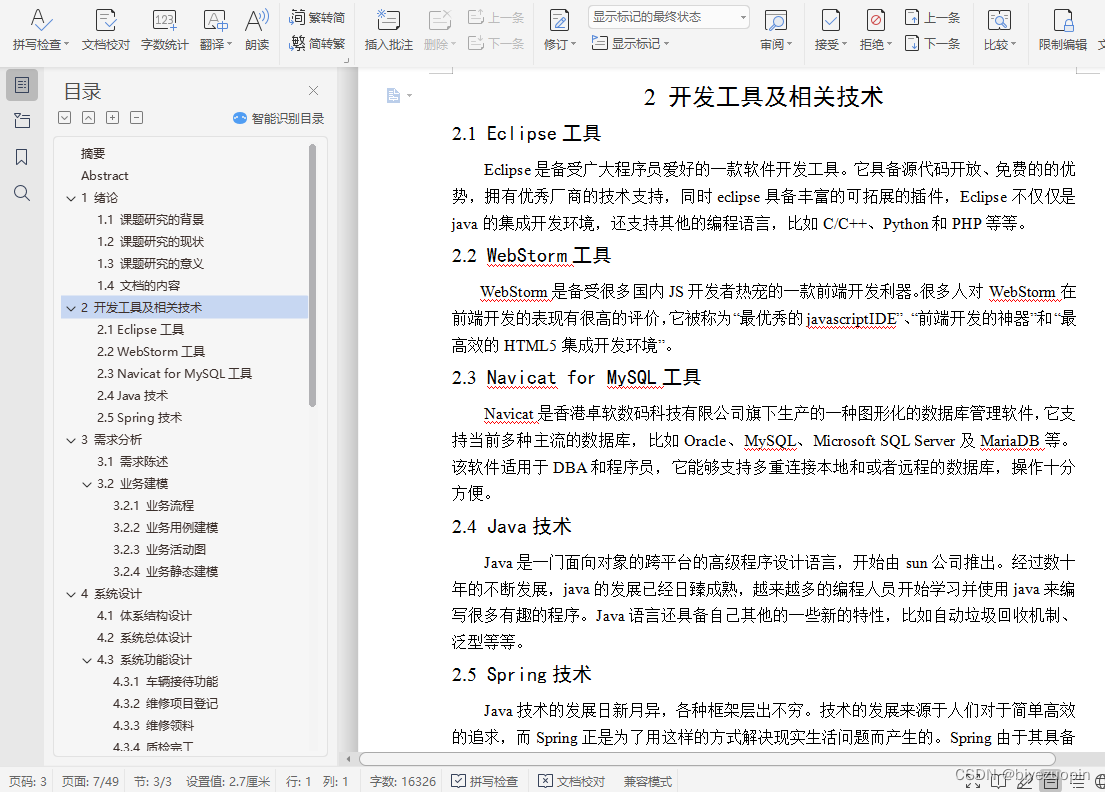Go to 4.3.2 维修项目登记 entry
Viewport: 1105px width, 792px height.
coord(166,703)
